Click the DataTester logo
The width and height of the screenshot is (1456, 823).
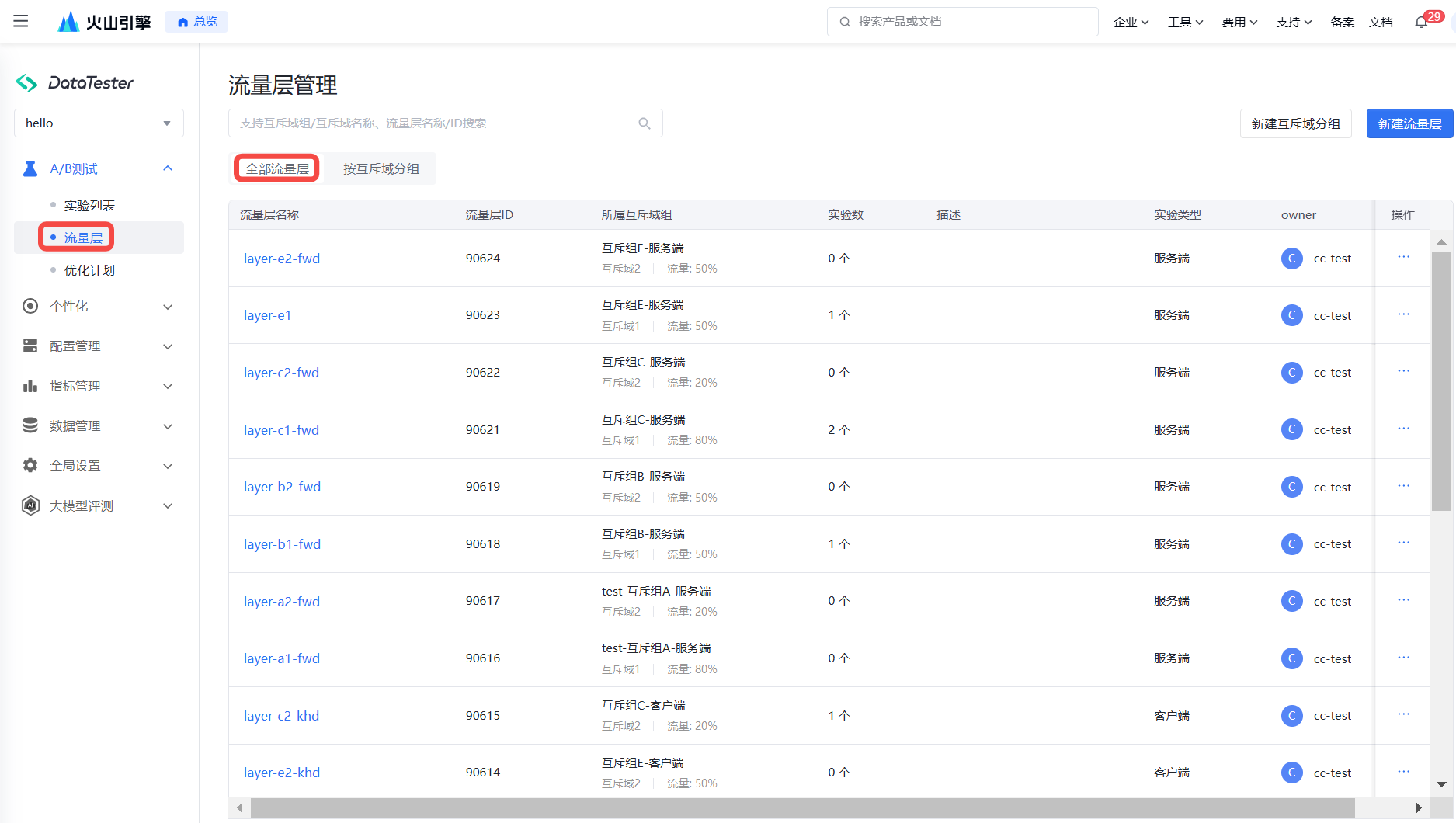click(75, 82)
